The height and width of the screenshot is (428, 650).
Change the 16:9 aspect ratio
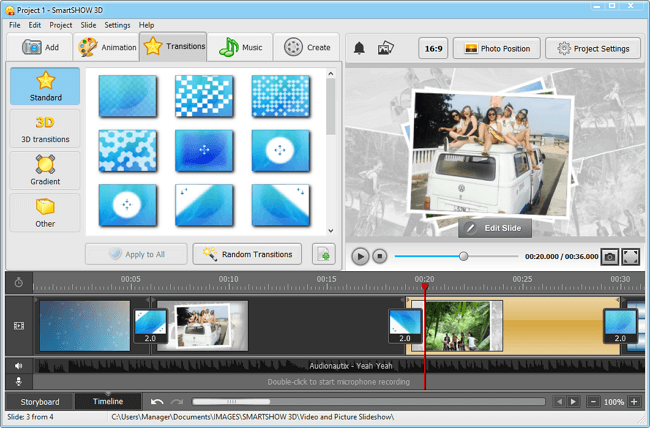pos(433,49)
